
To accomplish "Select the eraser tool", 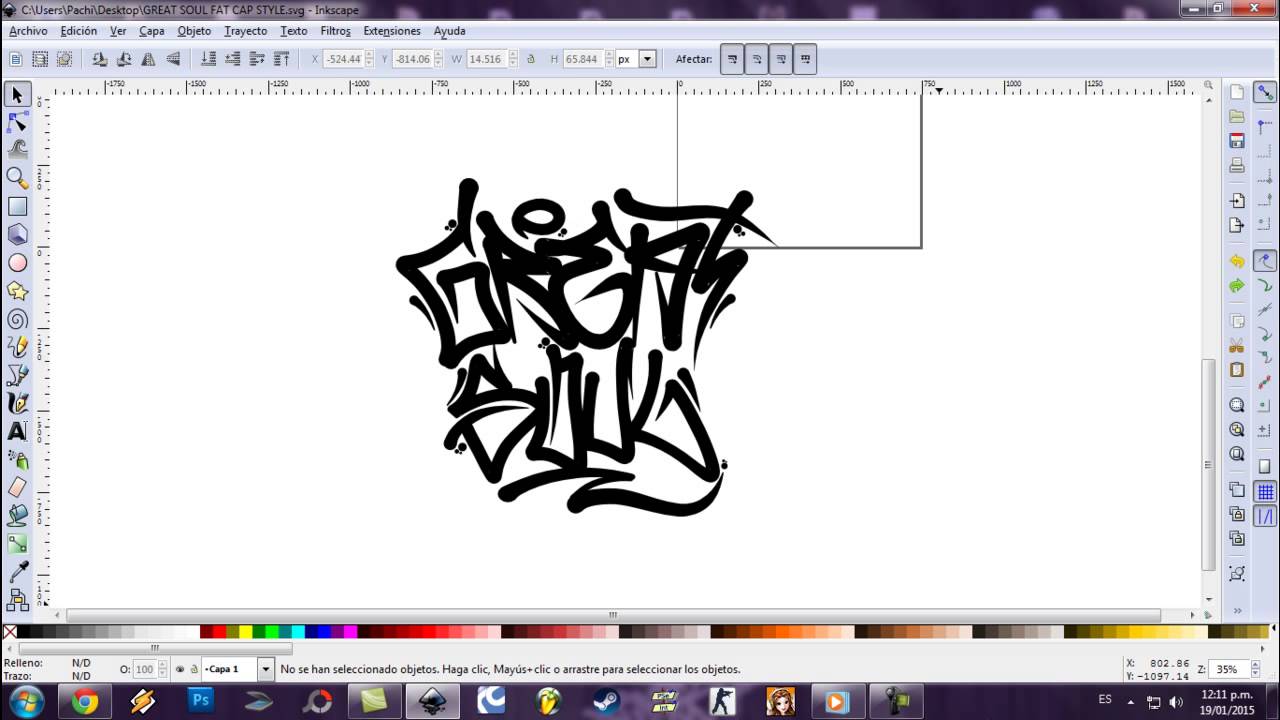I will coord(17,487).
